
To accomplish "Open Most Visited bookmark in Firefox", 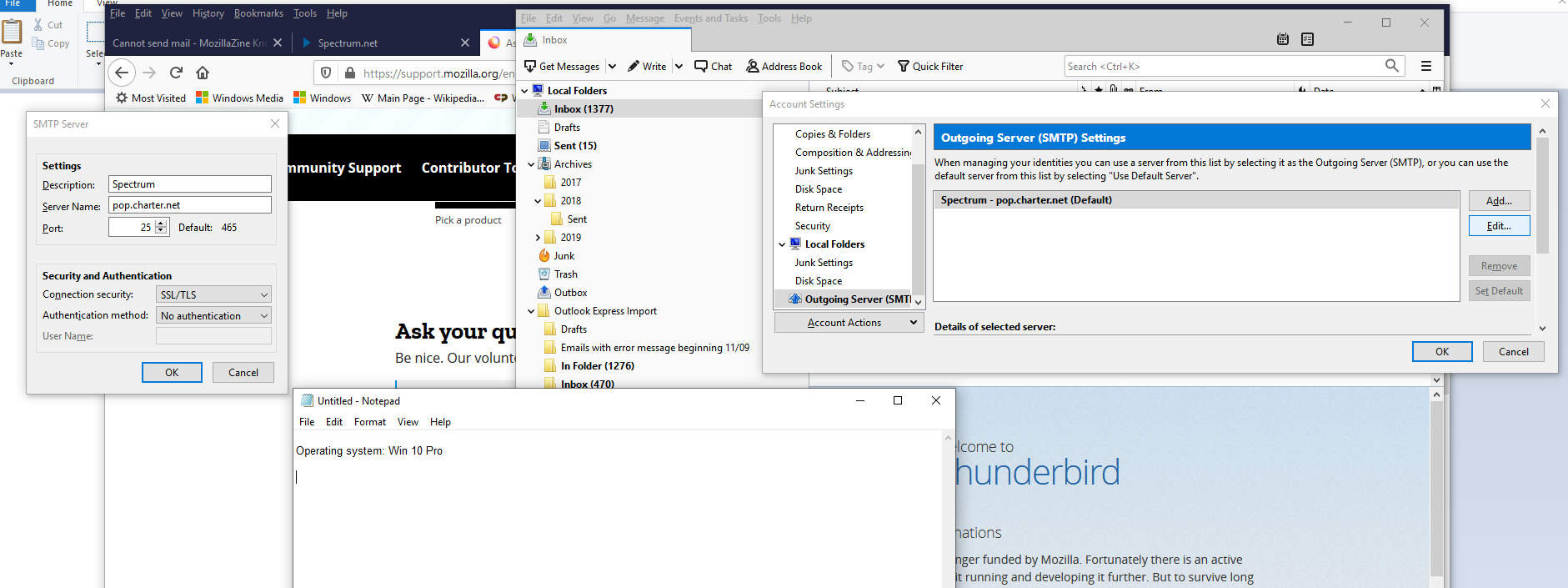I will tap(151, 98).
